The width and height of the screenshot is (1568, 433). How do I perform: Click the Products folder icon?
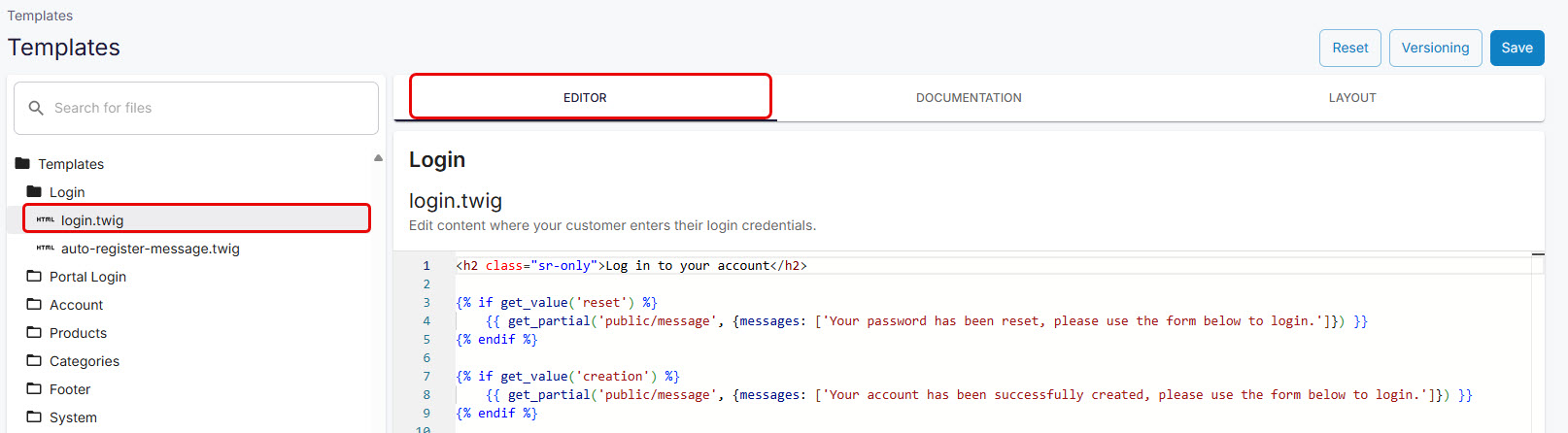pos(34,332)
